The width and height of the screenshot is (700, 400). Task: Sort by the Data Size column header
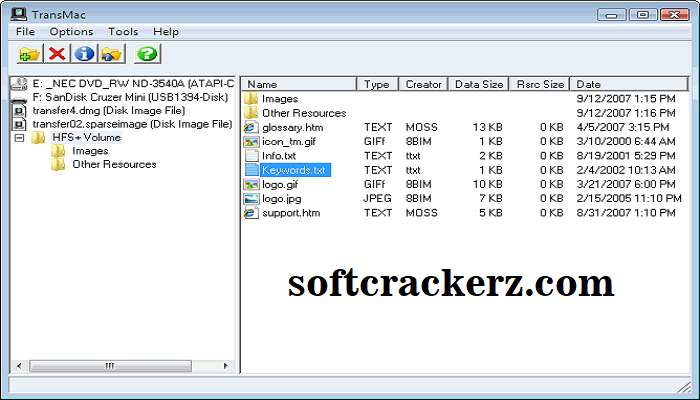479,84
